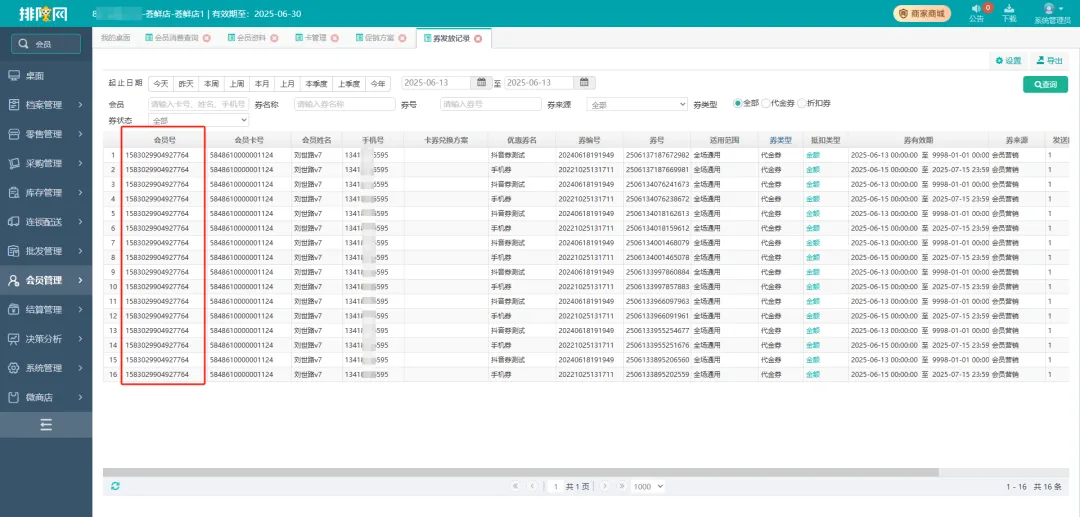The image size is (1080, 517).
Task: Open the page size 1000 dropdown
Action: tap(648, 486)
